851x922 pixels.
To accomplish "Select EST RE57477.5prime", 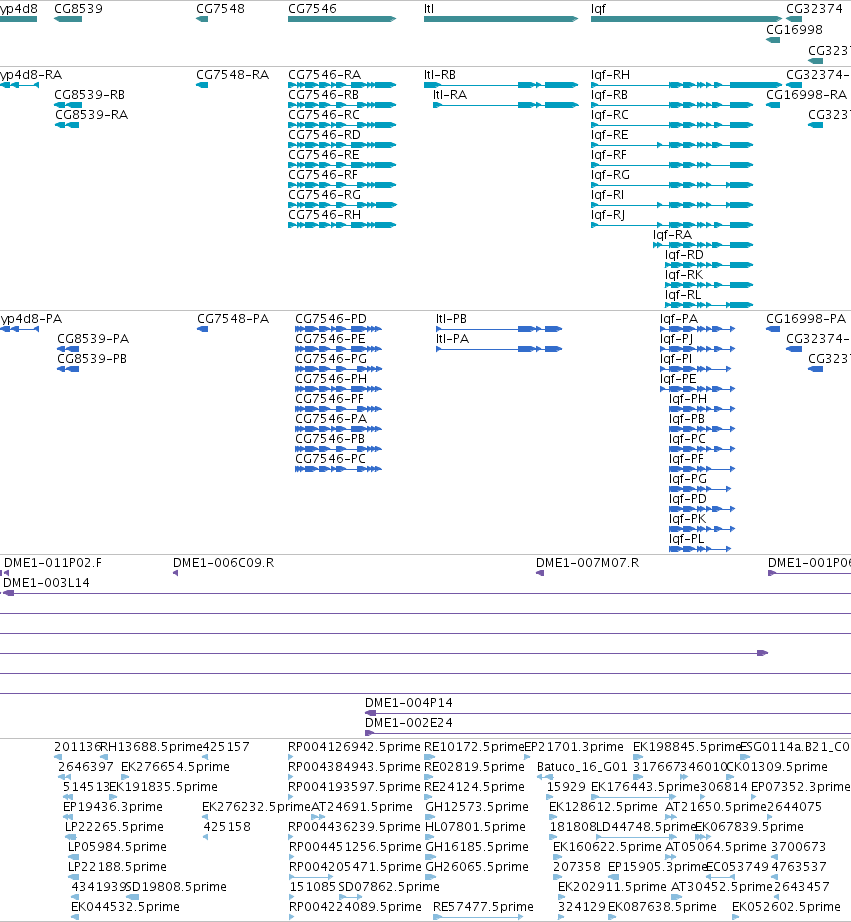I will coord(483,907).
